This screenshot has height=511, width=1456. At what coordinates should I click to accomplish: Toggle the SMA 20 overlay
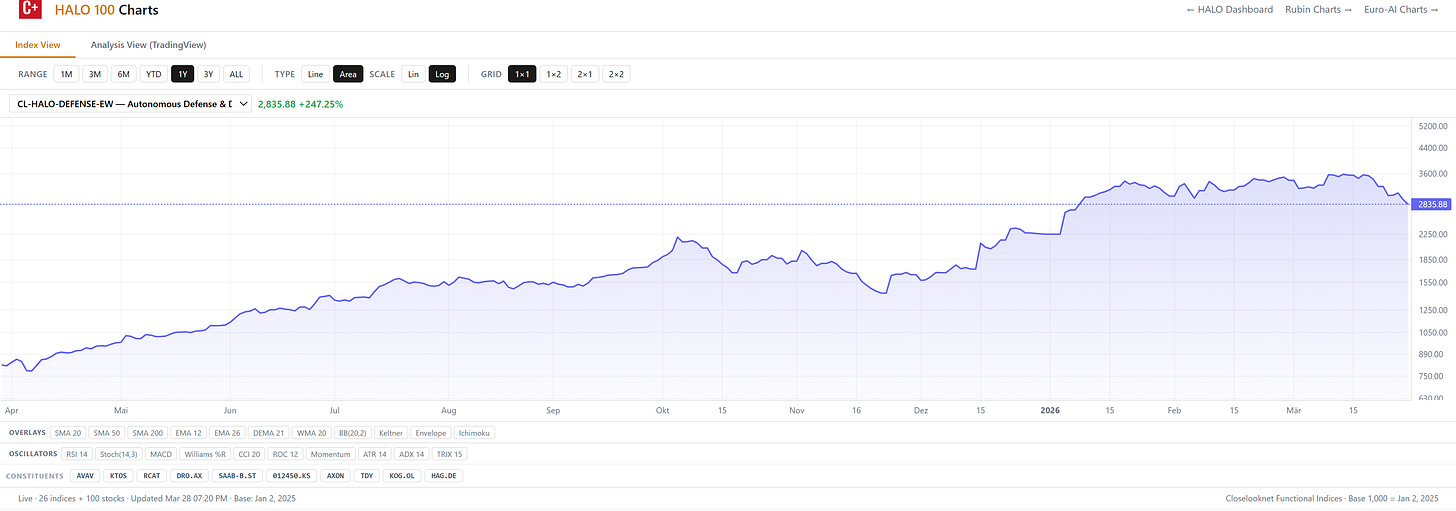(68, 433)
